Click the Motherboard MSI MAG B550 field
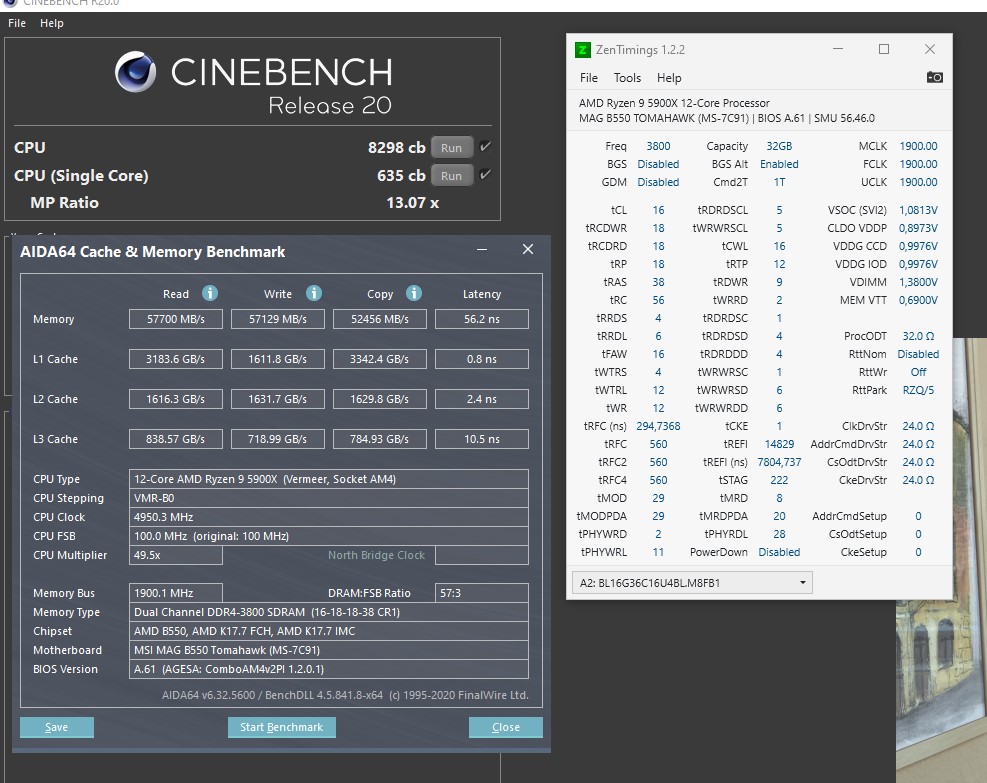Image resolution: width=987 pixels, height=783 pixels. (x=329, y=650)
